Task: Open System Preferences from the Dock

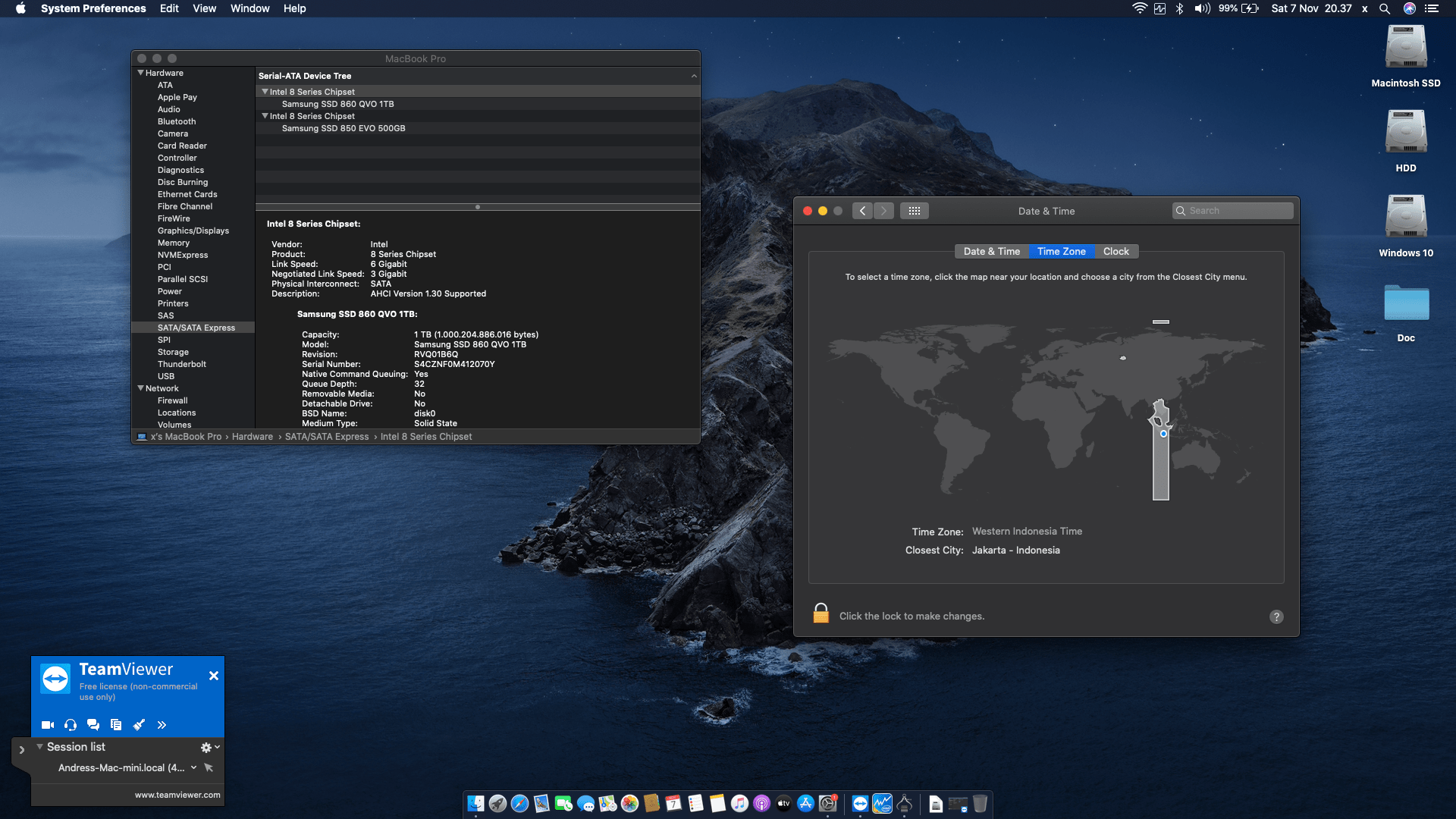Action: (x=827, y=803)
